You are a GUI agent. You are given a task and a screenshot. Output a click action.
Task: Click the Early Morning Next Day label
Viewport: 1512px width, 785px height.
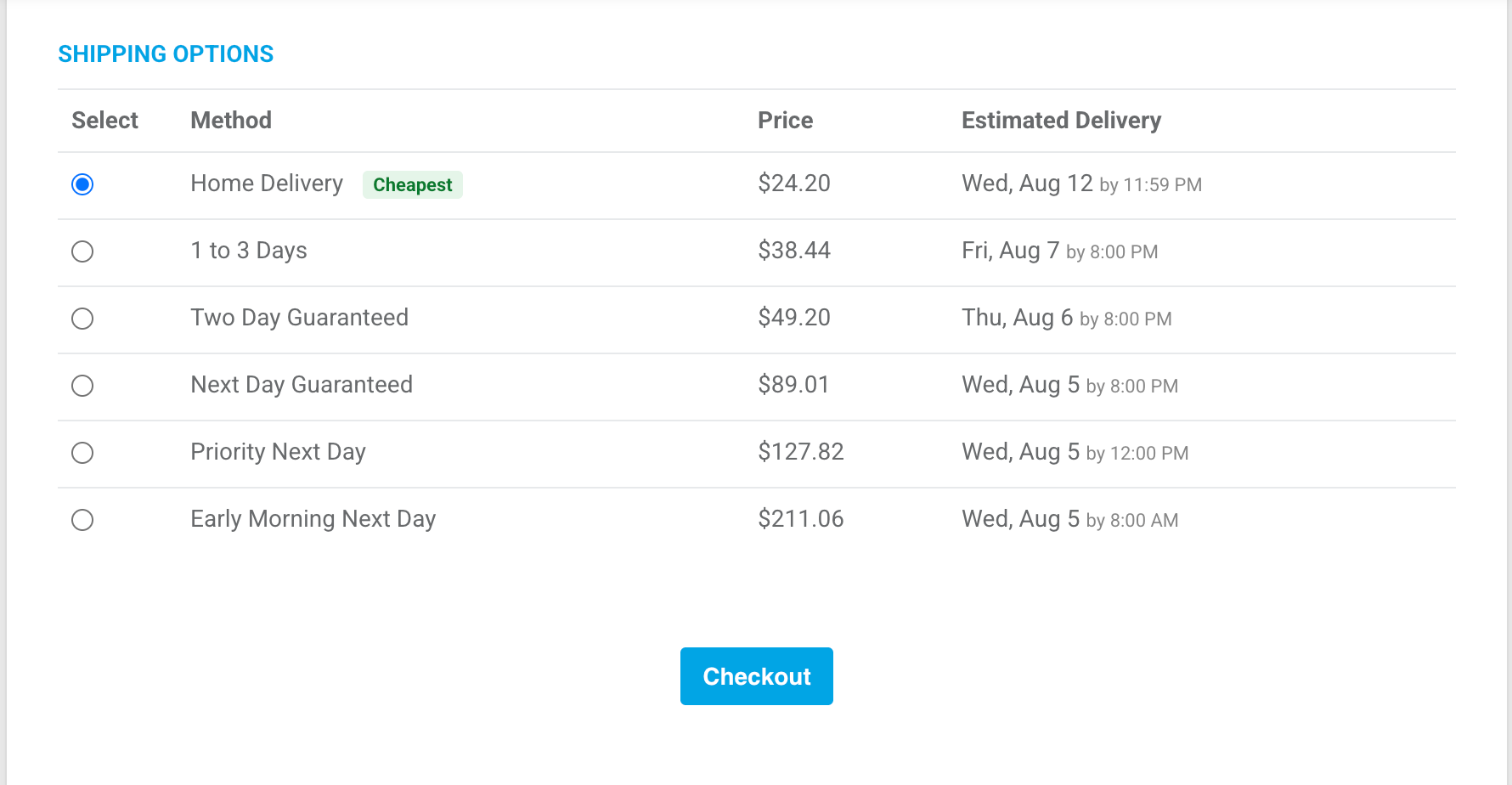coord(313,519)
